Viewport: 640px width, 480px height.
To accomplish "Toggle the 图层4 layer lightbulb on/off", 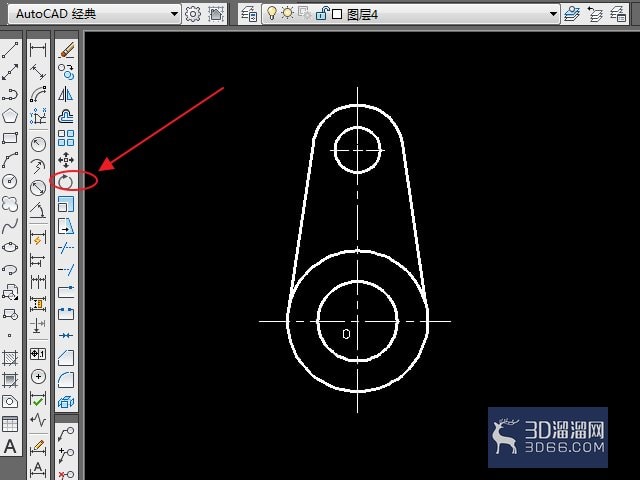I will point(271,14).
